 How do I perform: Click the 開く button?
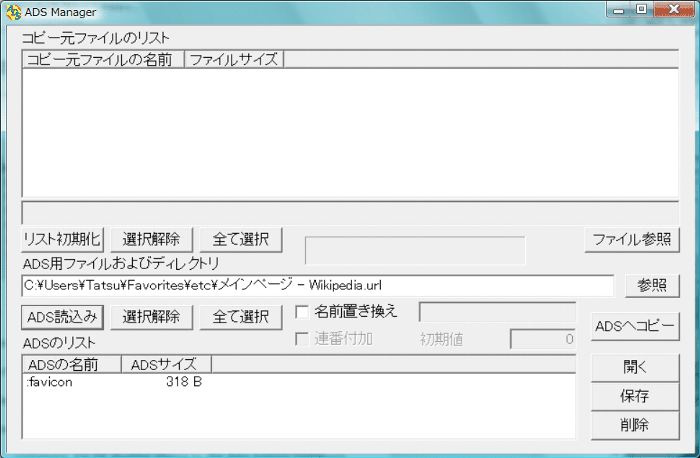click(635, 368)
